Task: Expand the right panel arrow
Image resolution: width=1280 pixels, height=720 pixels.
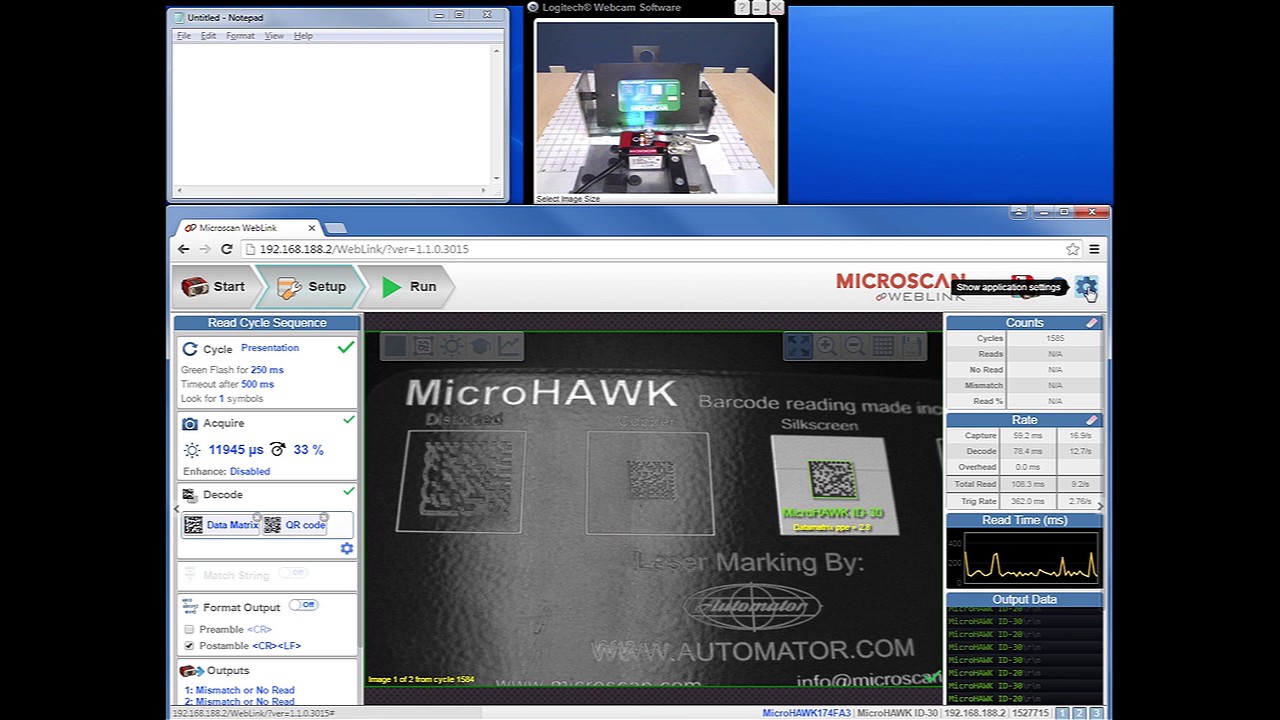Action: (x=1100, y=506)
